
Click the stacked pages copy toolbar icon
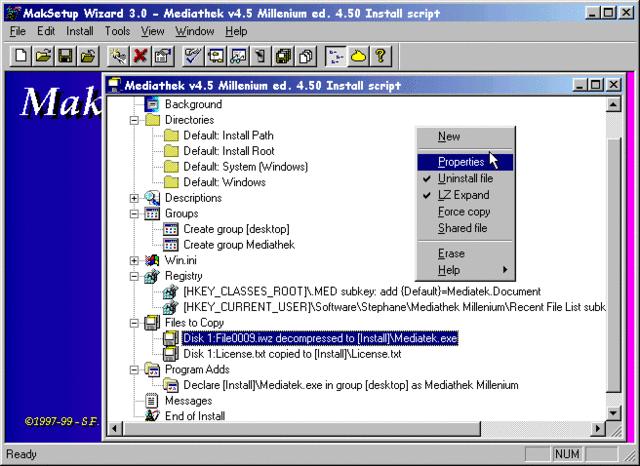point(306,55)
